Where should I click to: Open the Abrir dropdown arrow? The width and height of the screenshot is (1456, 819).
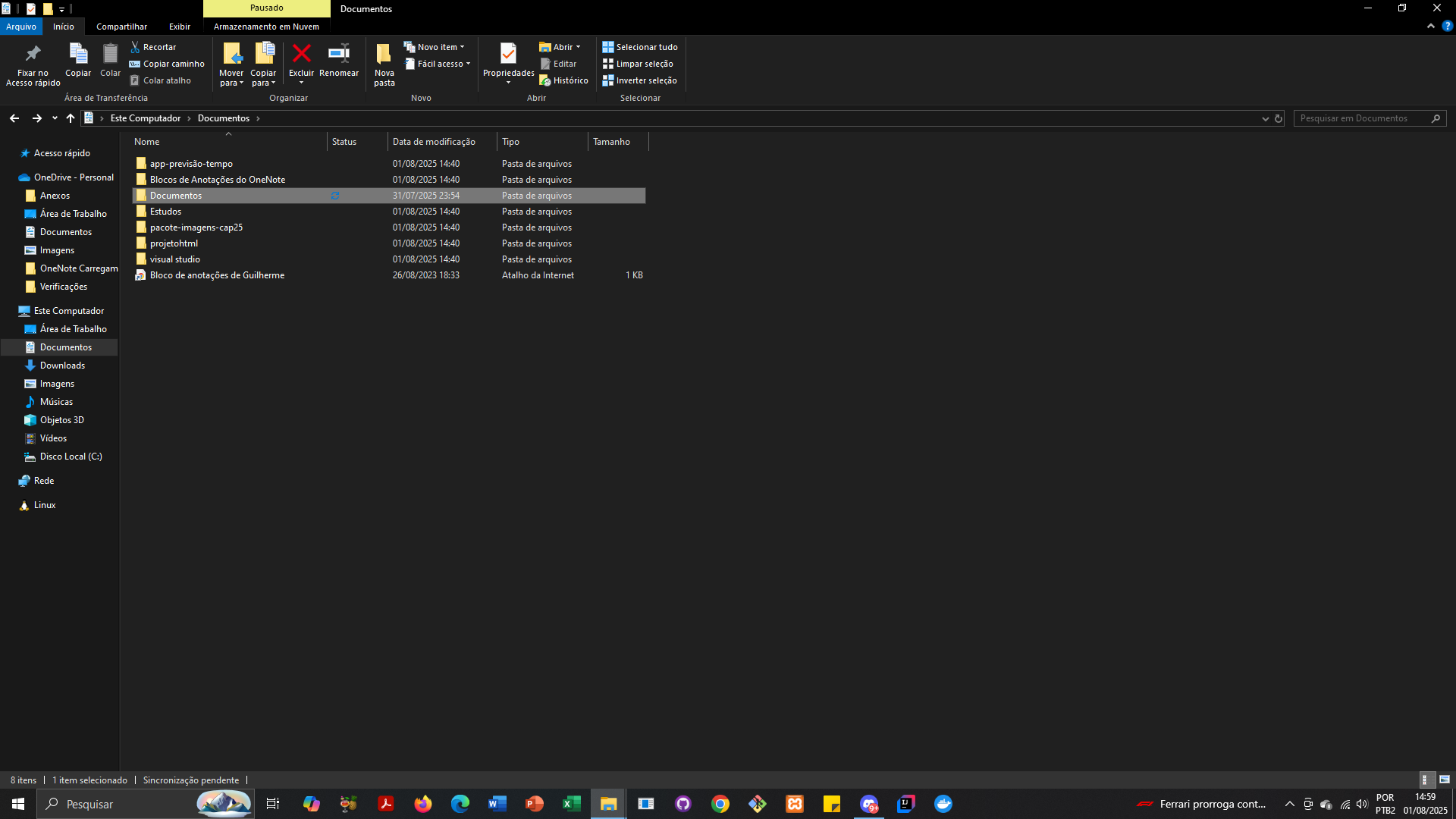(578, 47)
